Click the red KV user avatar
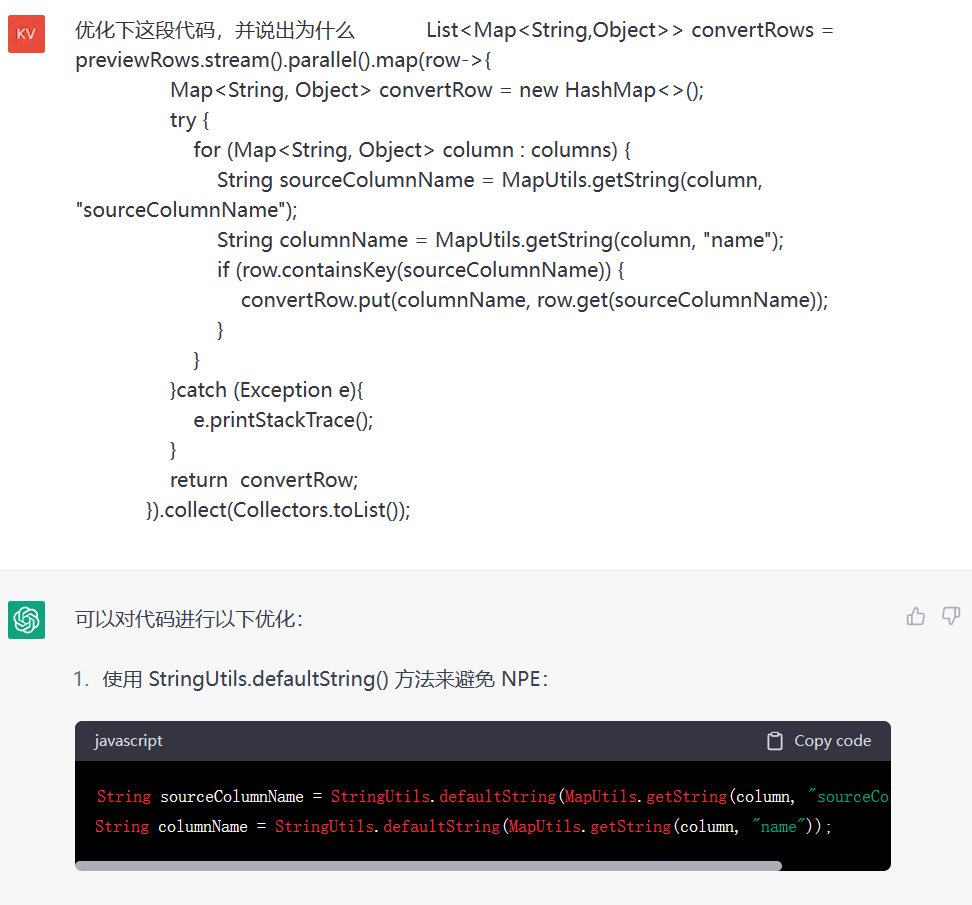The width and height of the screenshot is (972, 905). (26, 34)
